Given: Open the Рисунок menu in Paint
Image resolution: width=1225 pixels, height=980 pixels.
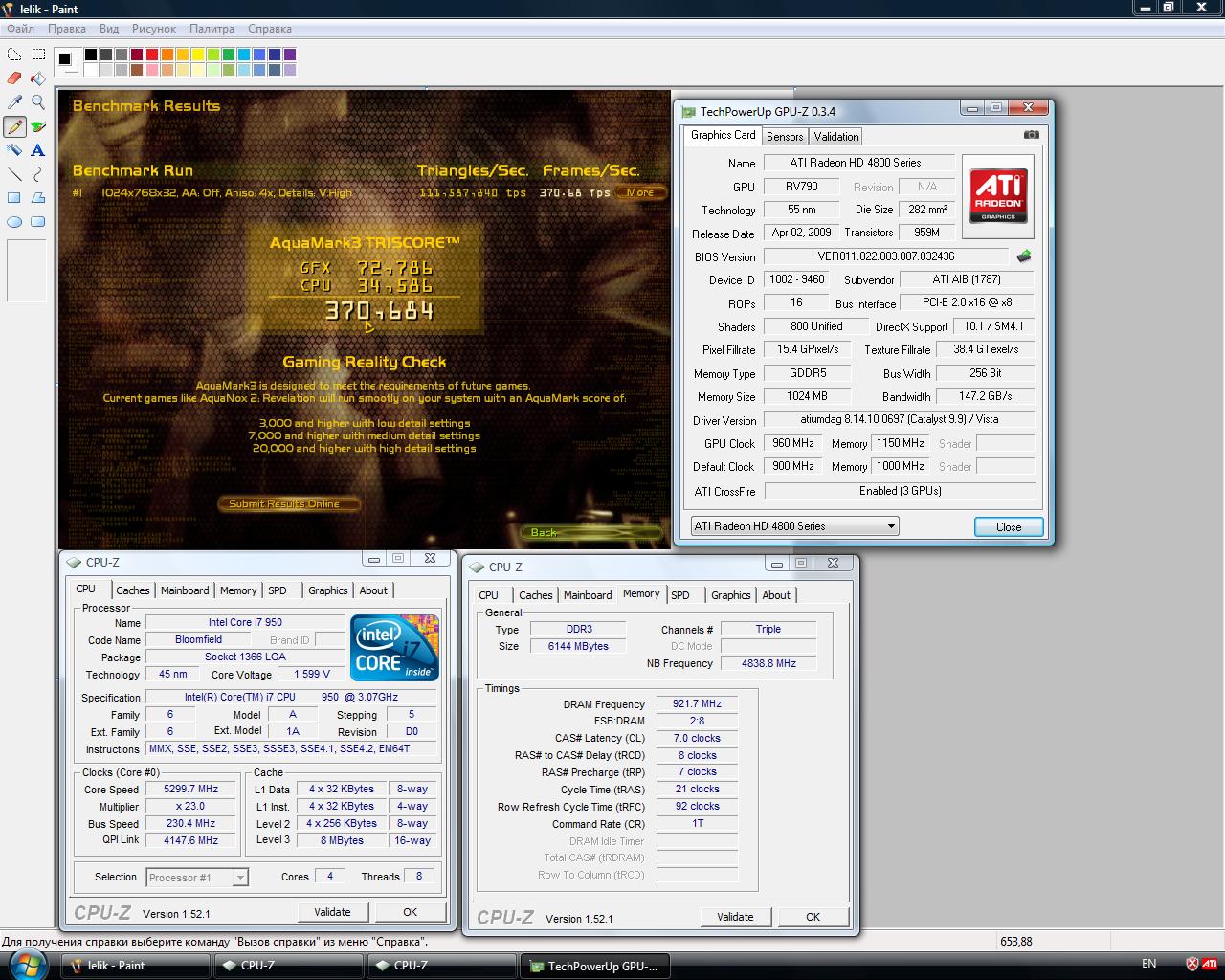Looking at the screenshot, I should click(x=154, y=29).
